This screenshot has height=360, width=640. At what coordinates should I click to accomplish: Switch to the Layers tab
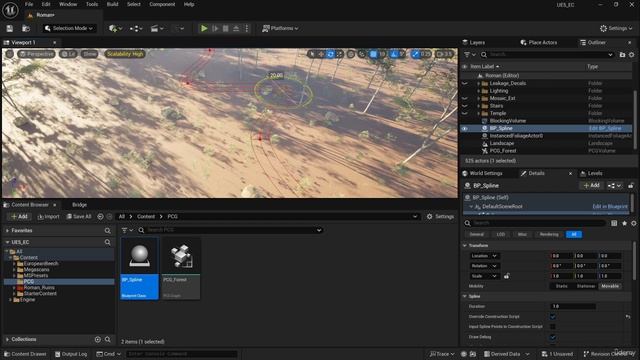[x=473, y=42]
